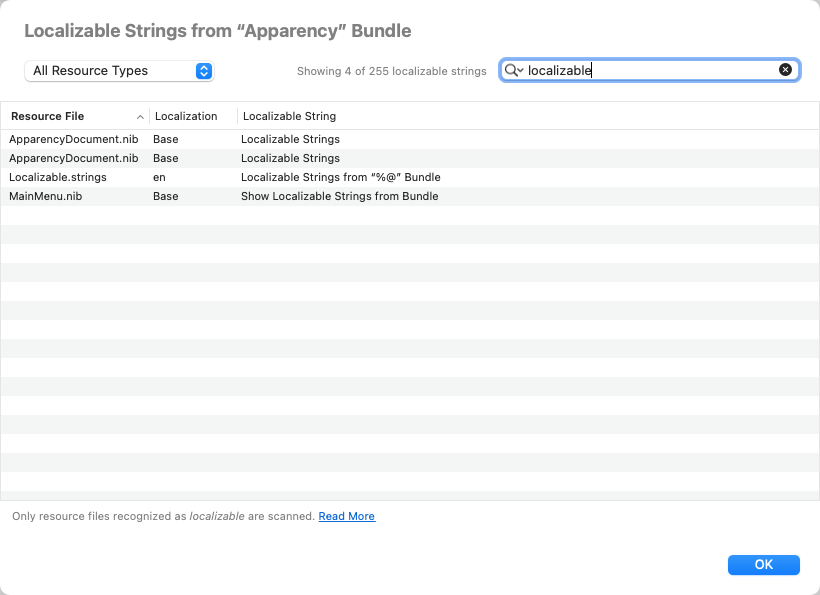Click the "Showing 4 of 255" status text
Screen dimensions: 820x595
(x=391, y=71)
